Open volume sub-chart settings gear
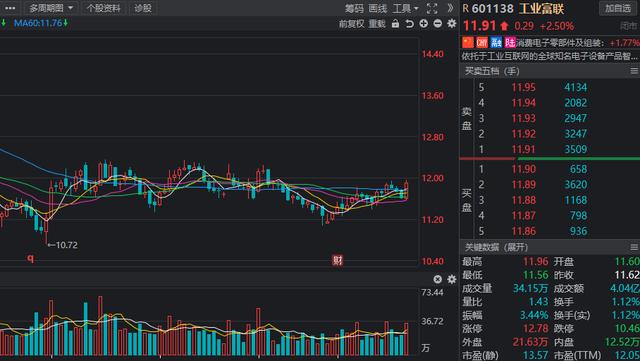Image resolution: width=640 pixels, height=361 pixels. pyautogui.click(x=451, y=279)
